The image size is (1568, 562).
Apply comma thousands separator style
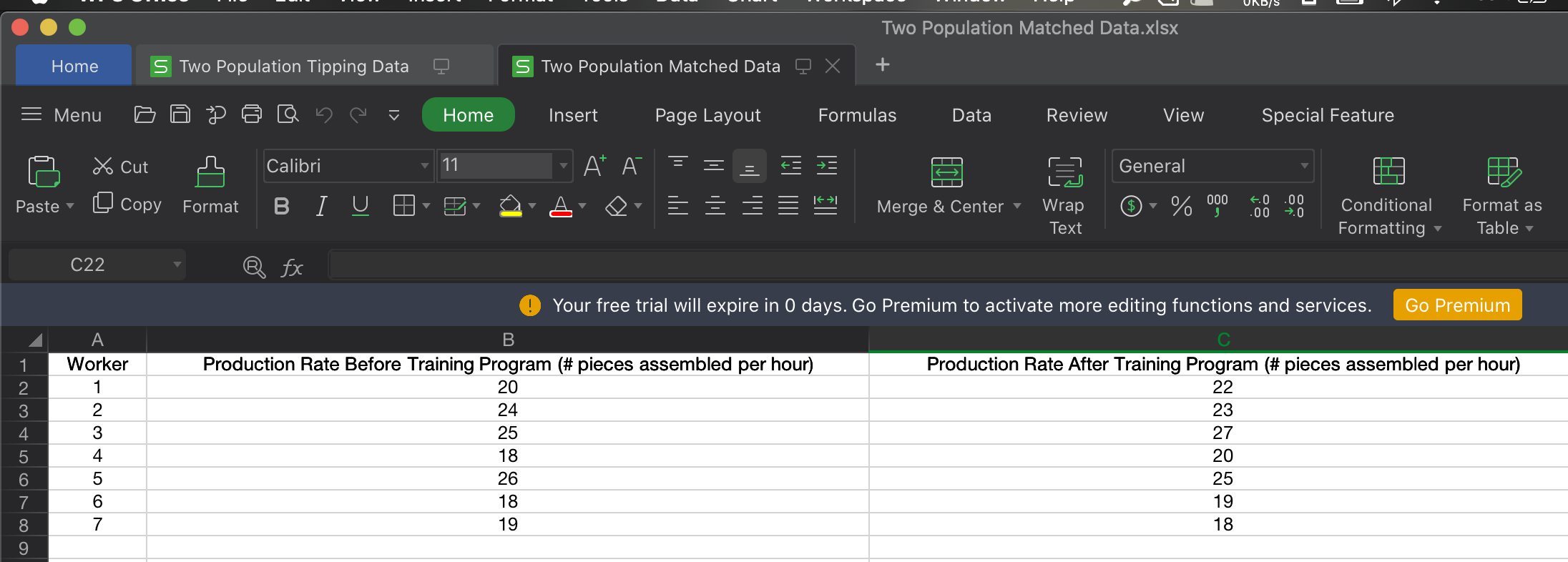coord(1217,206)
